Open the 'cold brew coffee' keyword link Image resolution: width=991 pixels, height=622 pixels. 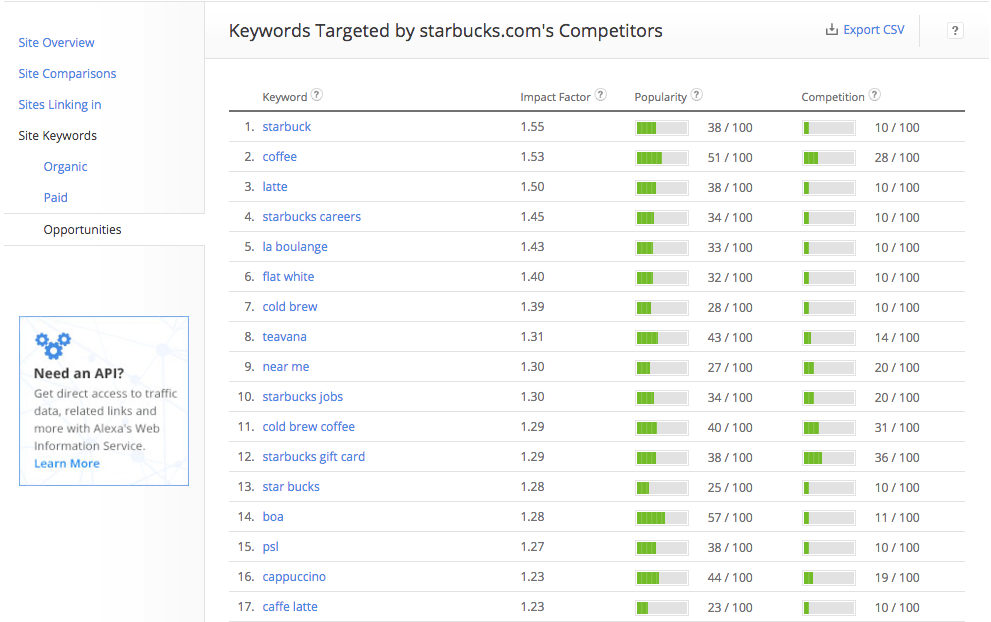[308, 427]
